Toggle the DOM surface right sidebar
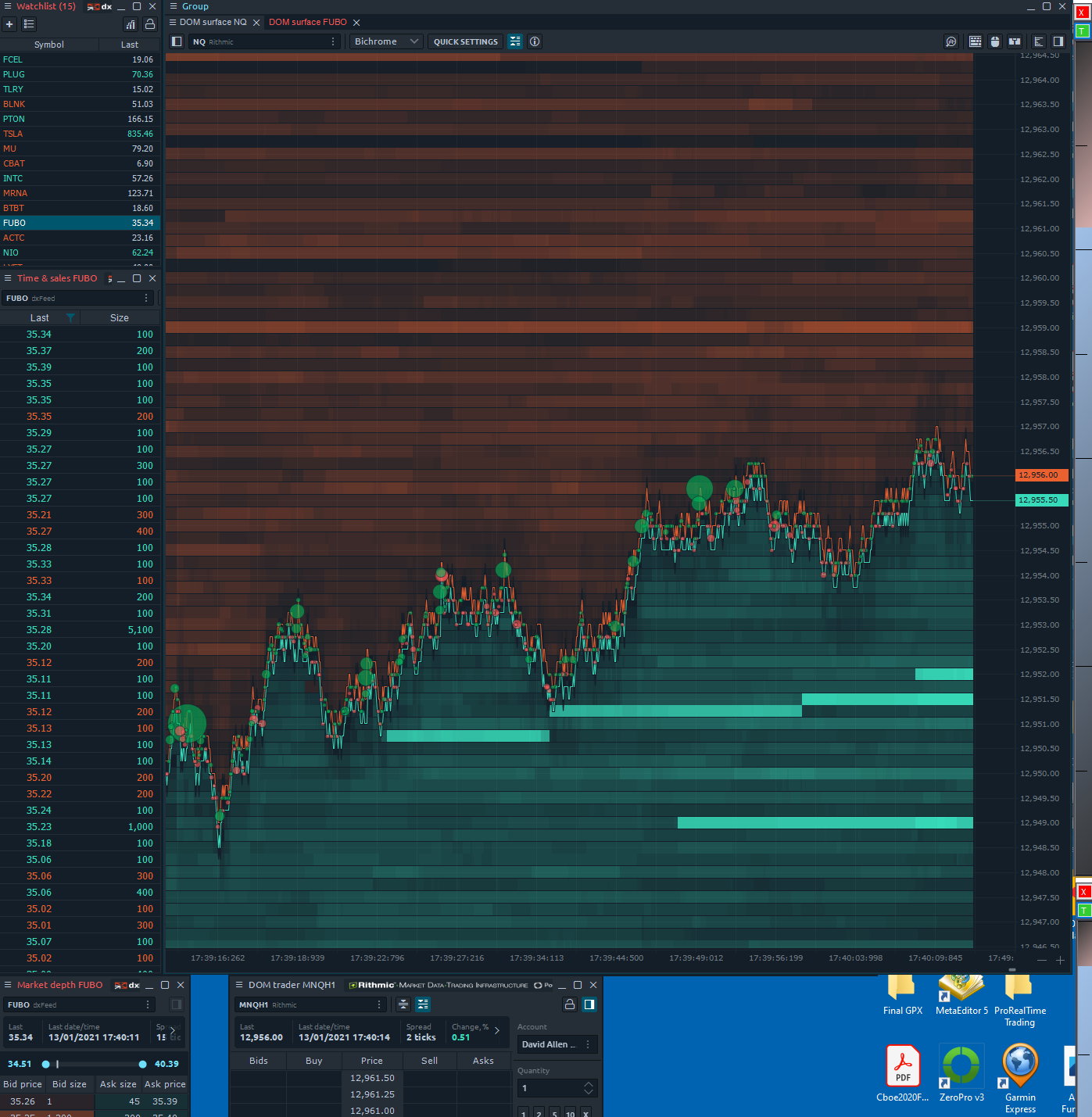The width and height of the screenshot is (1092, 1117). tap(1058, 41)
